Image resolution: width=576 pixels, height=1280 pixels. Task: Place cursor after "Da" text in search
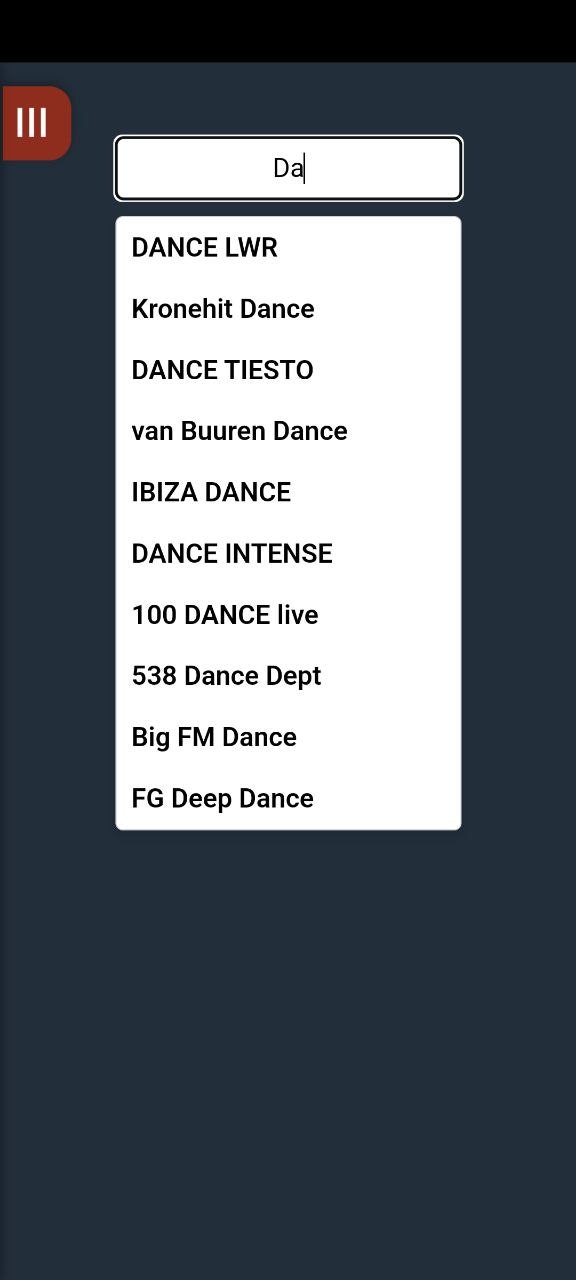click(x=305, y=168)
